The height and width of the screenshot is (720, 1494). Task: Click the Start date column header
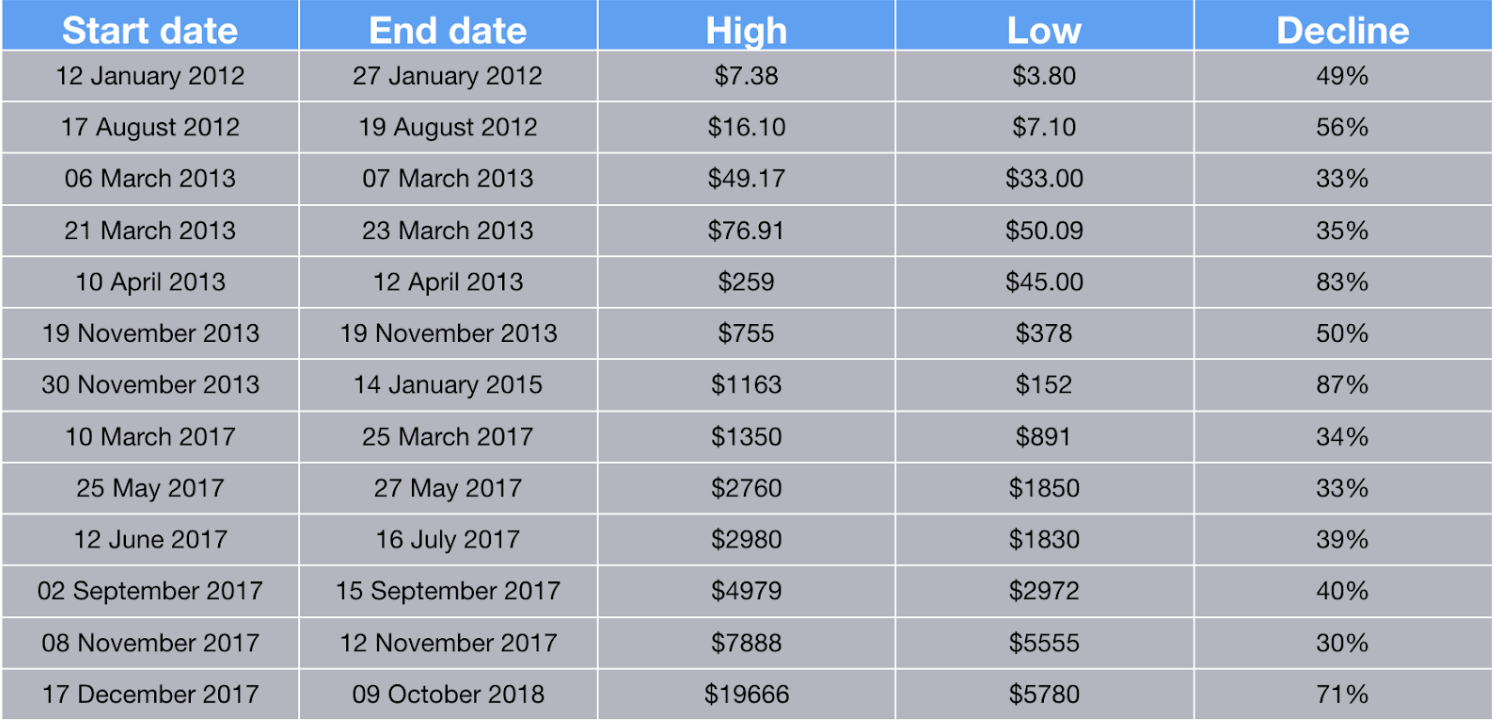tap(150, 29)
